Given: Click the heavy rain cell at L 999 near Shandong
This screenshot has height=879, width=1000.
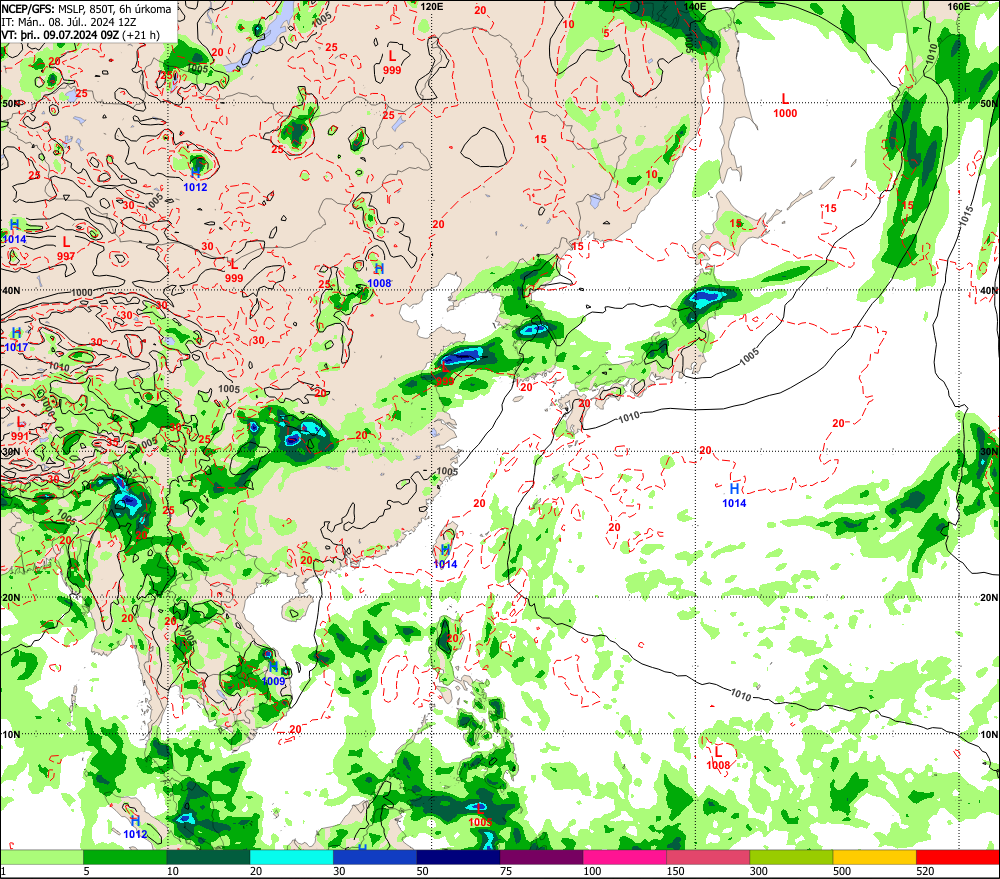Looking at the screenshot, I should (463, 355).
